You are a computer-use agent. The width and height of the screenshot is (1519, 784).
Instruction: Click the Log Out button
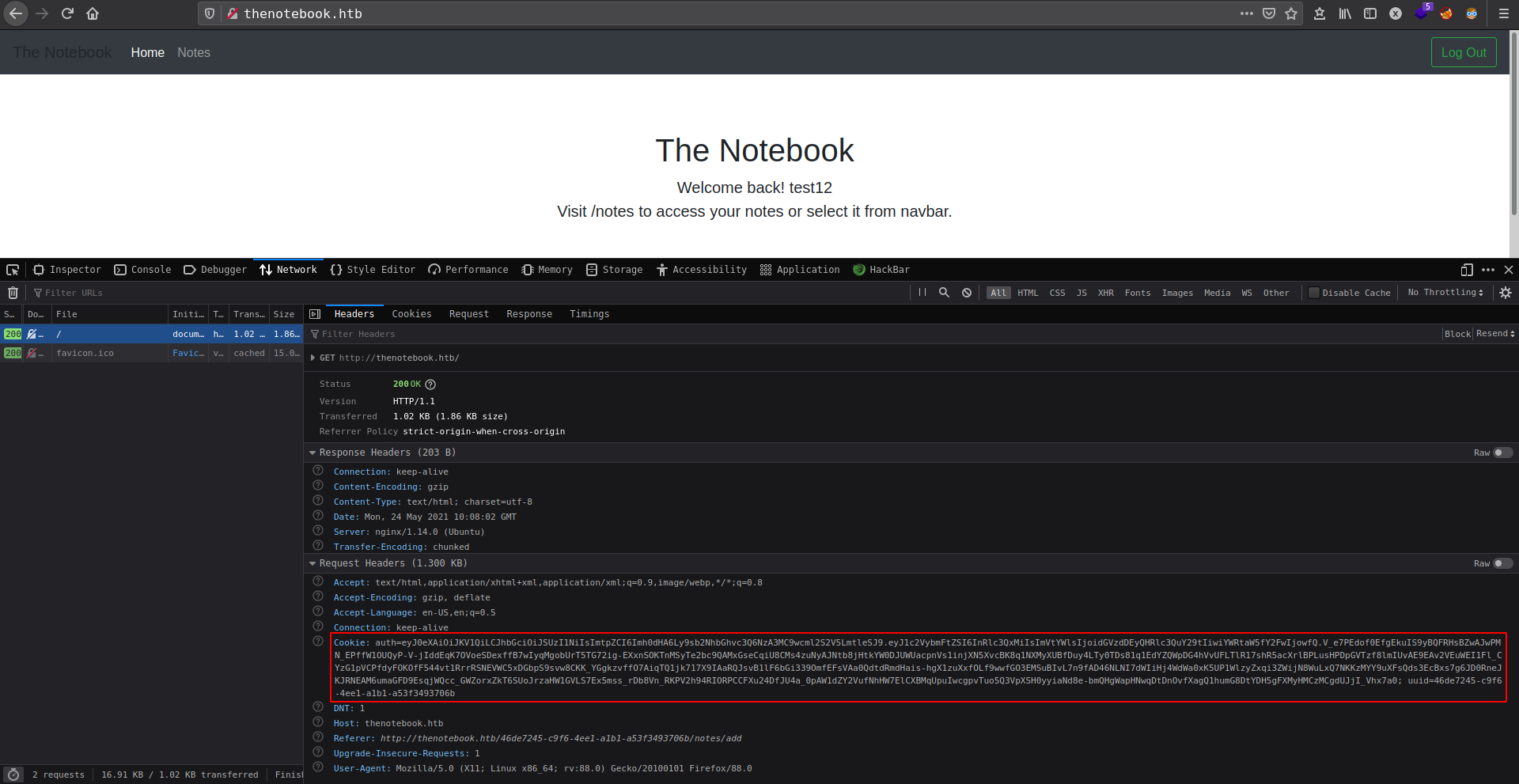pyautogui.click(x=1463, y=52)
